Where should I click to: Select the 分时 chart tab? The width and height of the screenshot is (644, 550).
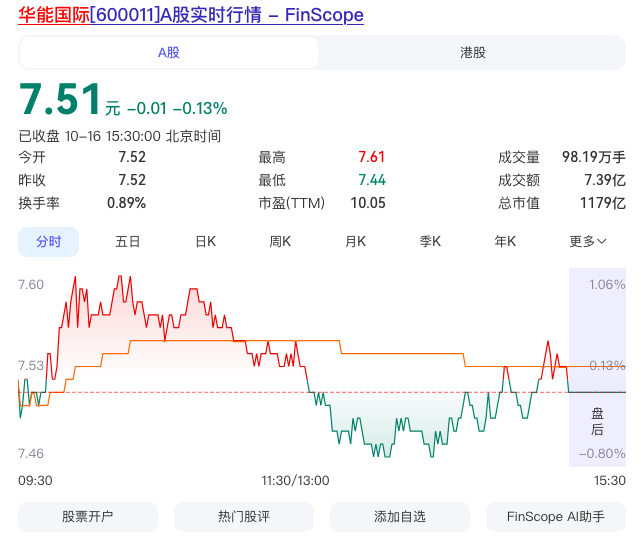48,242
